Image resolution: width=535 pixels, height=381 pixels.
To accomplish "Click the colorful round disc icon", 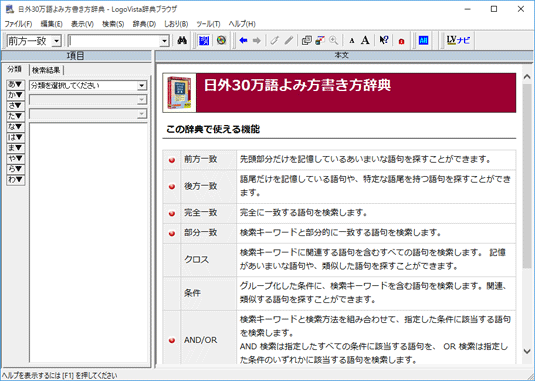I will pyautogui.click(x=221, y=41).
